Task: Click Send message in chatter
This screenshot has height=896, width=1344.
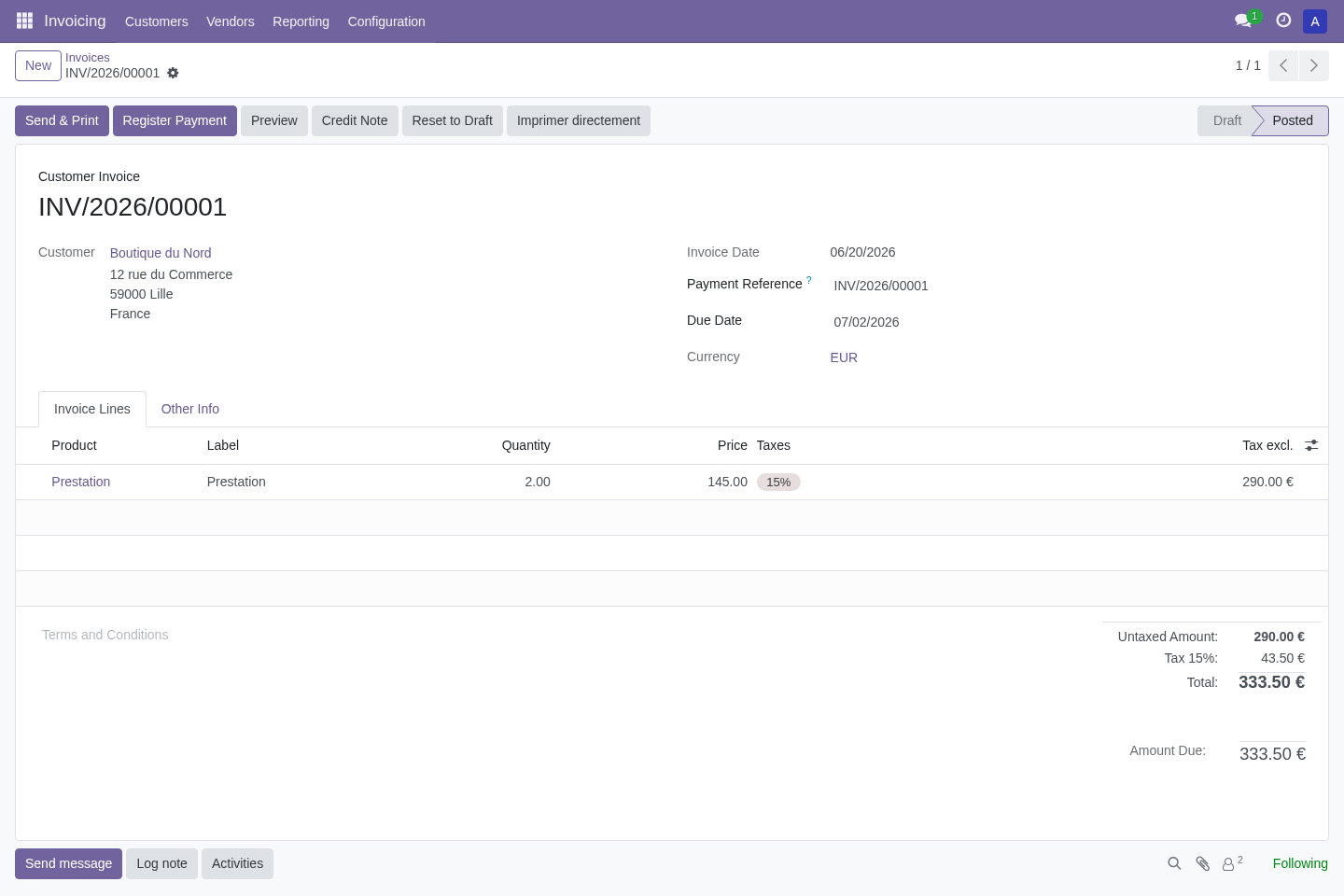Action: [x=68, y=863]
